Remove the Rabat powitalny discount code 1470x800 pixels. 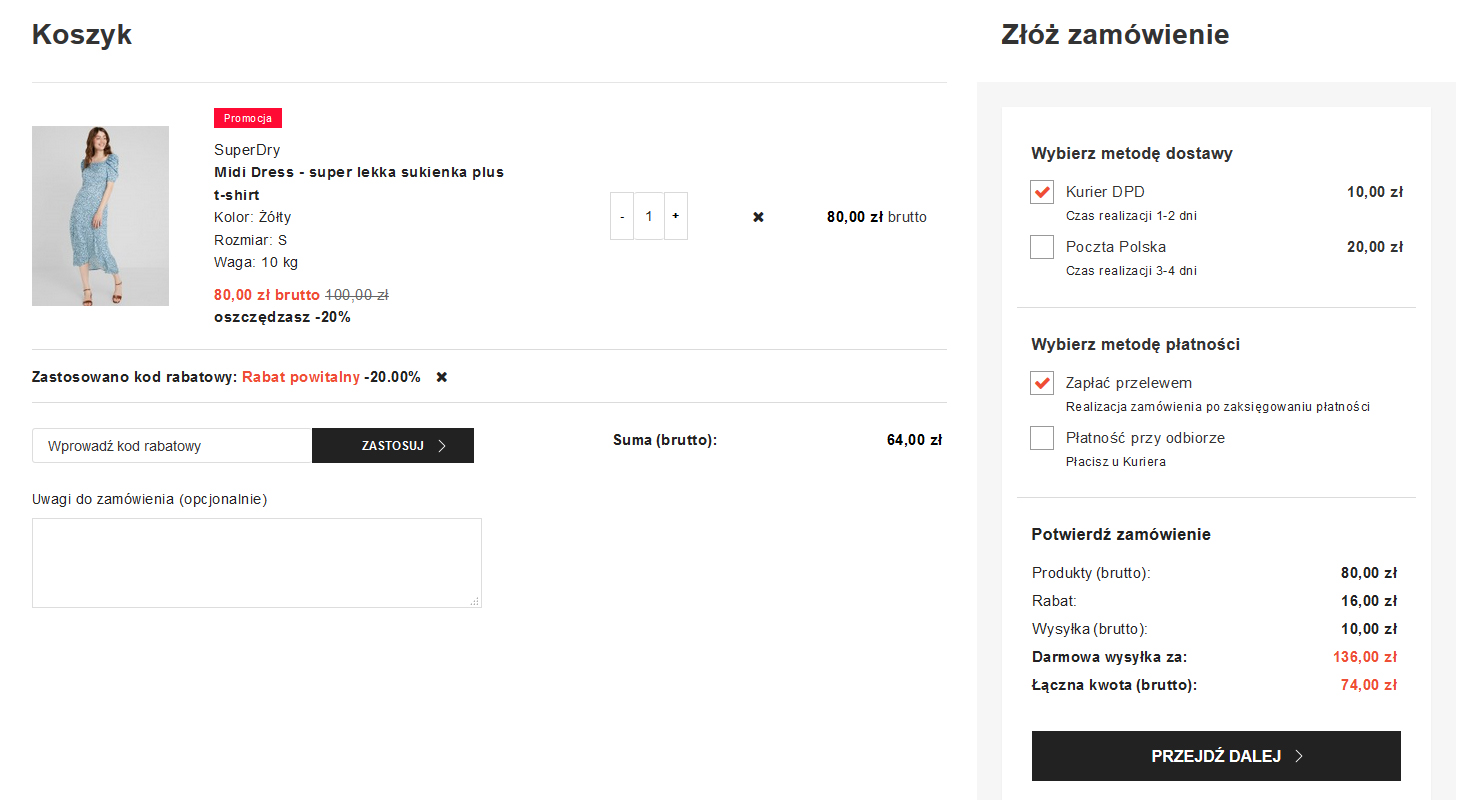442,377
